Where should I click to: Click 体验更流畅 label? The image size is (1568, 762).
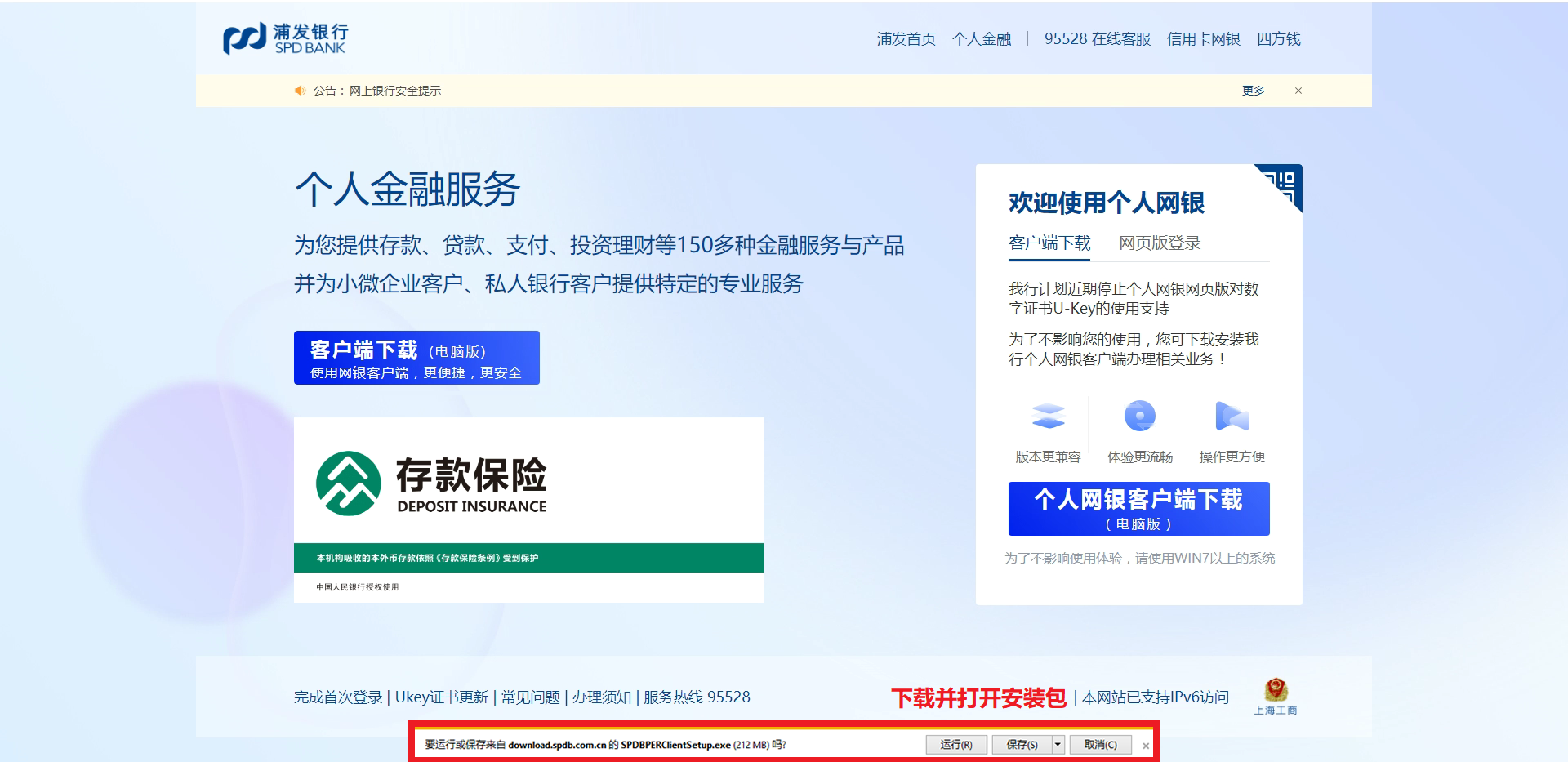click(1140, 457)
